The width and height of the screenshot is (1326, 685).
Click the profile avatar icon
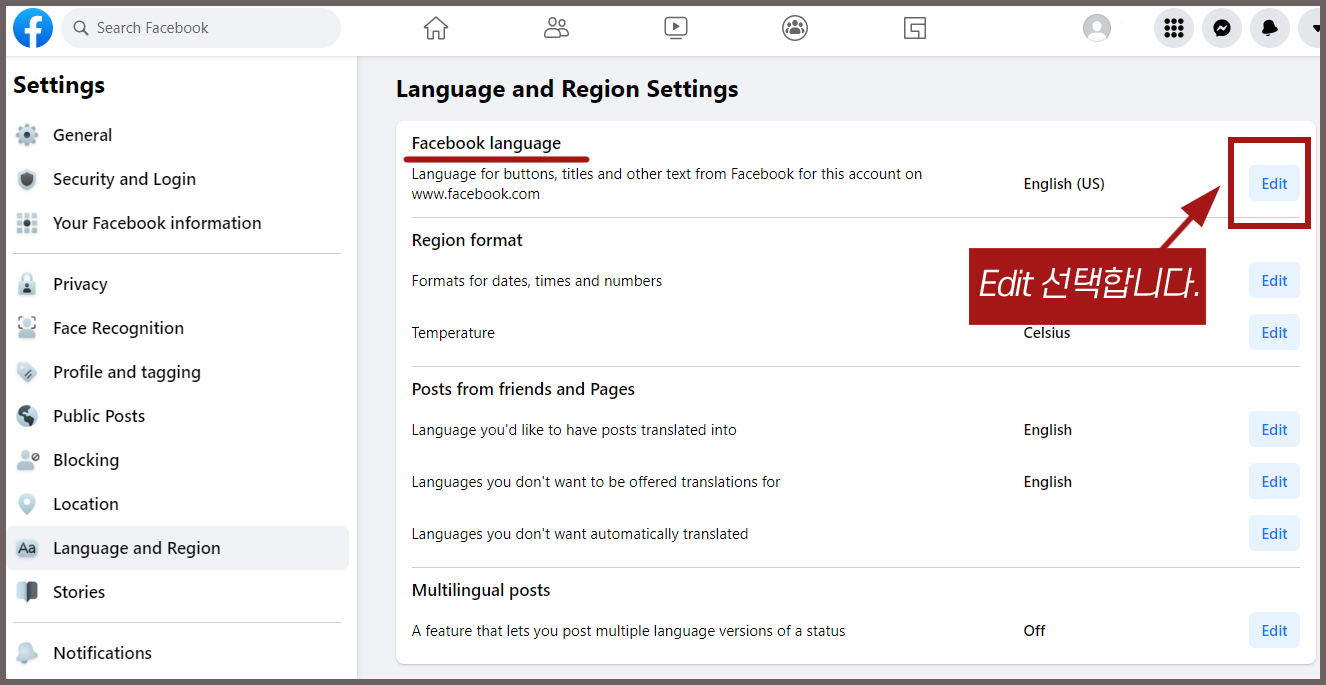pyautogui.click(x=1097, y=28)
